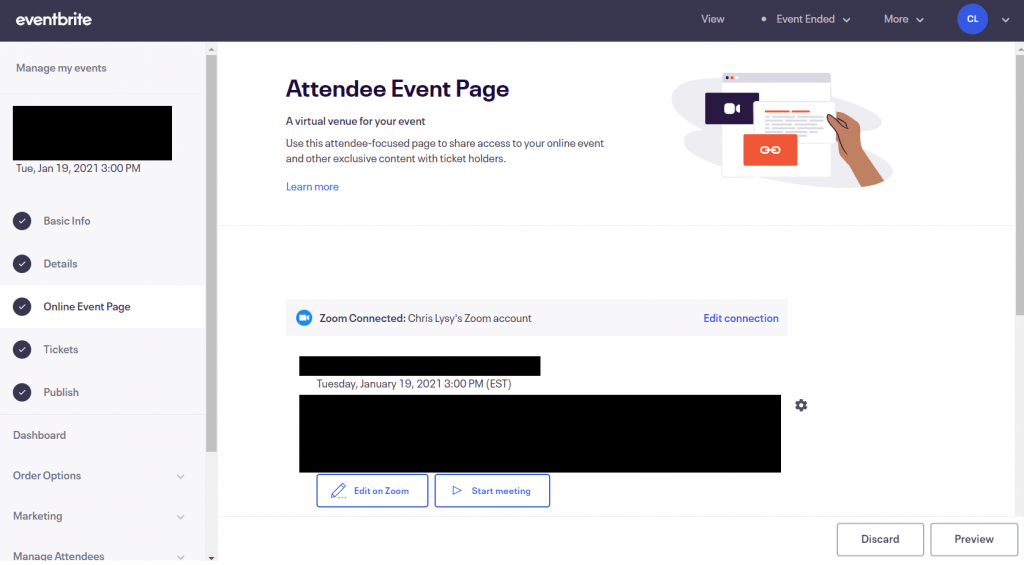Click the sidebar scroll down arrow
1024x565 pixels.
211,558
